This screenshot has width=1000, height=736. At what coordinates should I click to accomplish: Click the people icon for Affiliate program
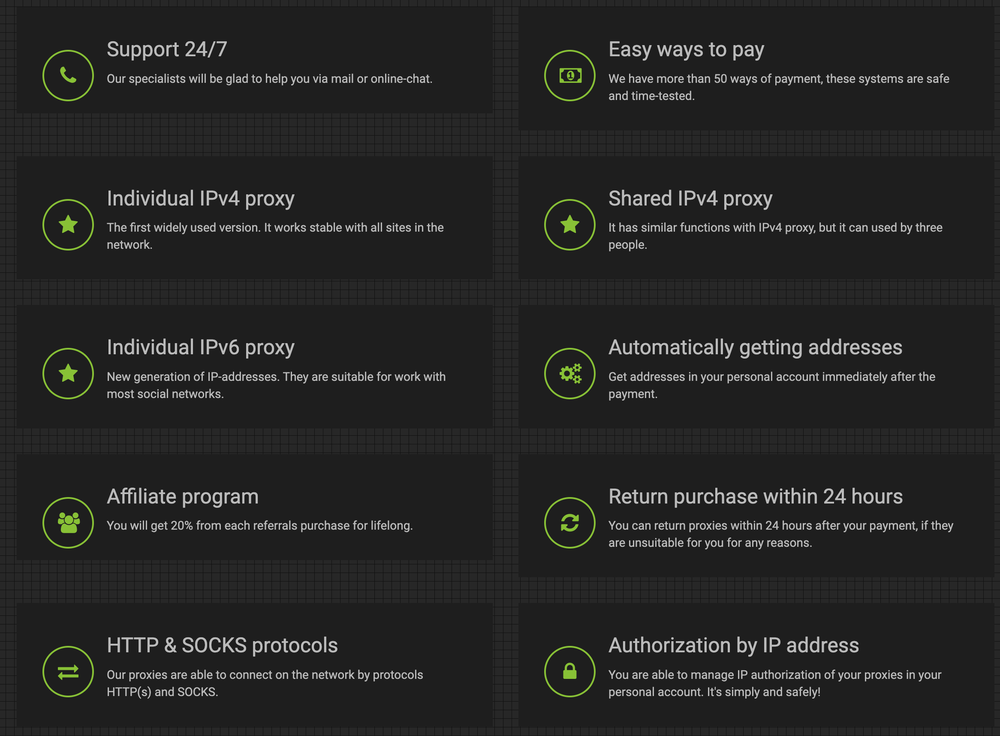[68, 522]
